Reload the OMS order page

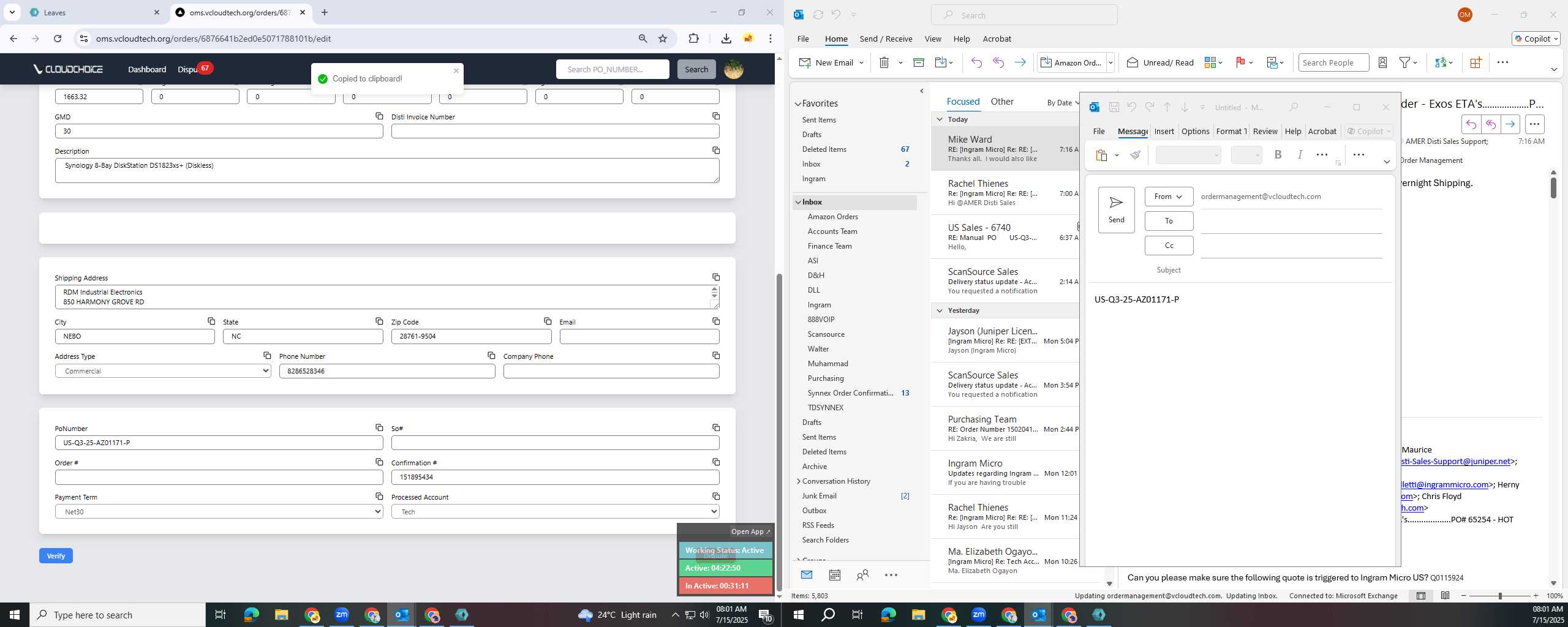coord(58,39)
